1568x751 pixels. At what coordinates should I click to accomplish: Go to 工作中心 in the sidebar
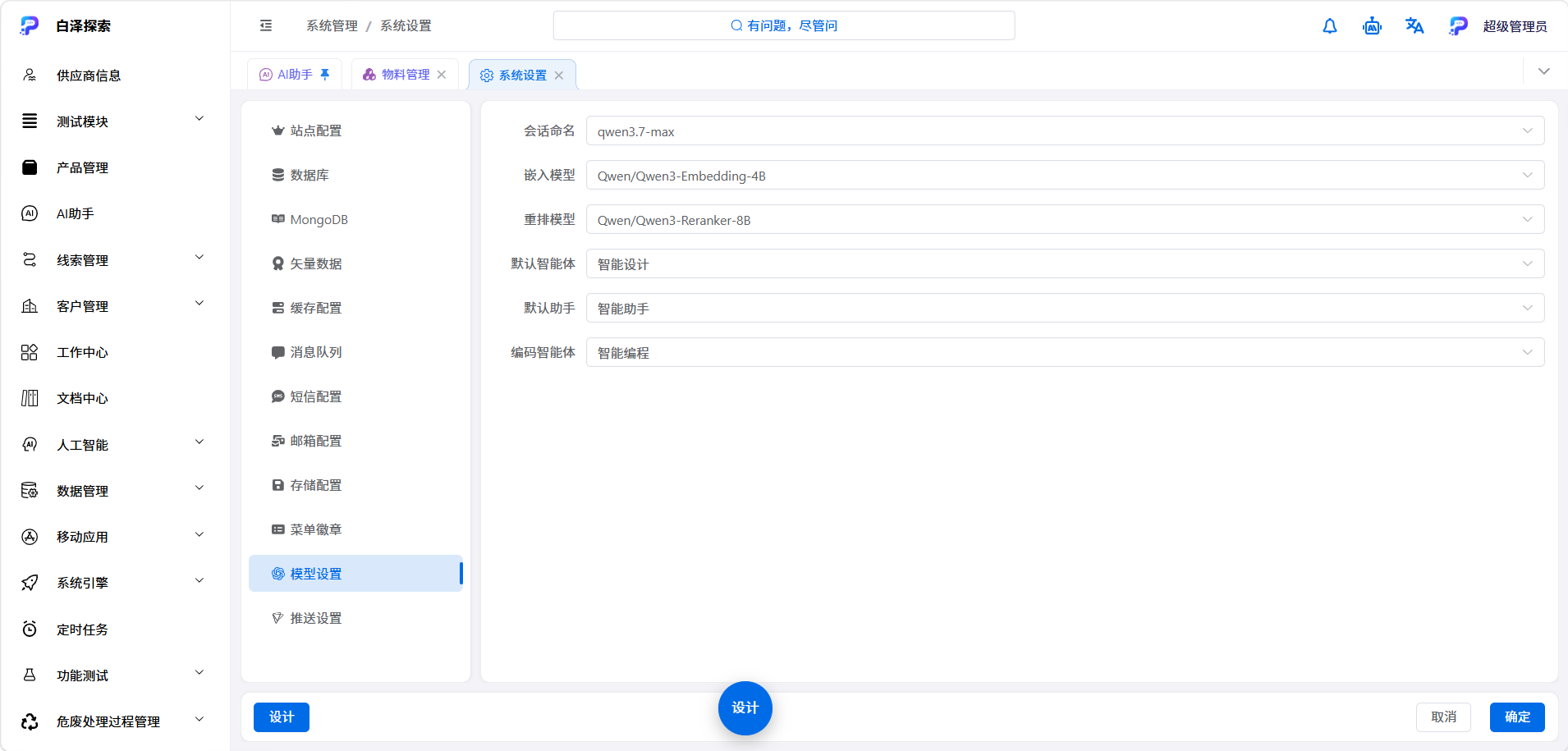[115, 352]
